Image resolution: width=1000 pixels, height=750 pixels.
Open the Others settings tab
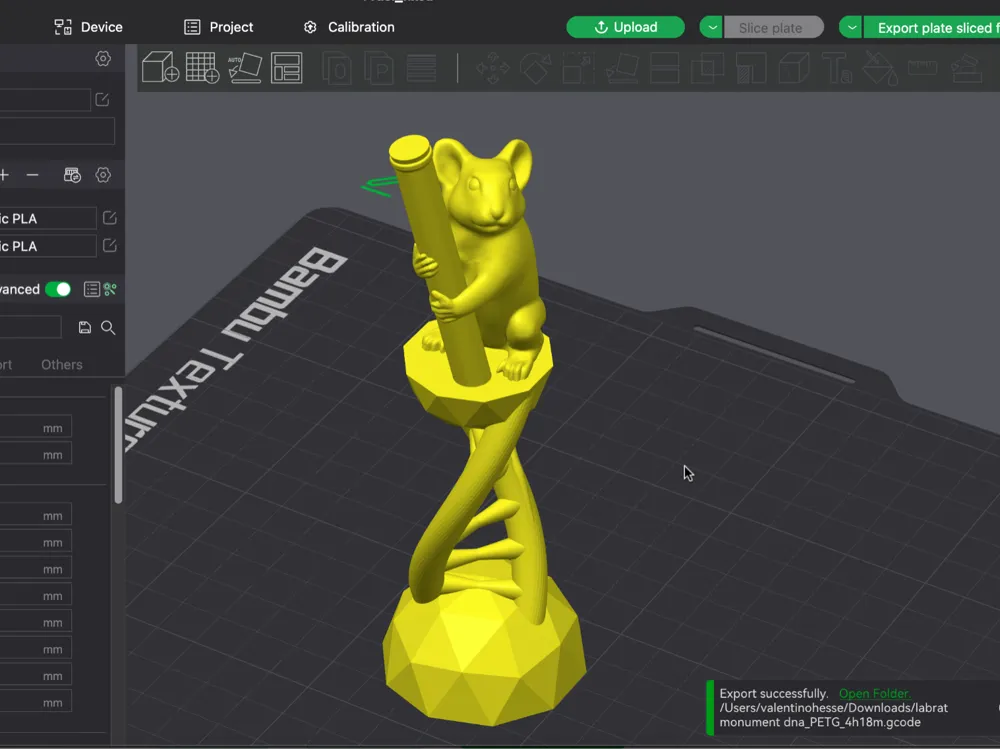point(62,365)
